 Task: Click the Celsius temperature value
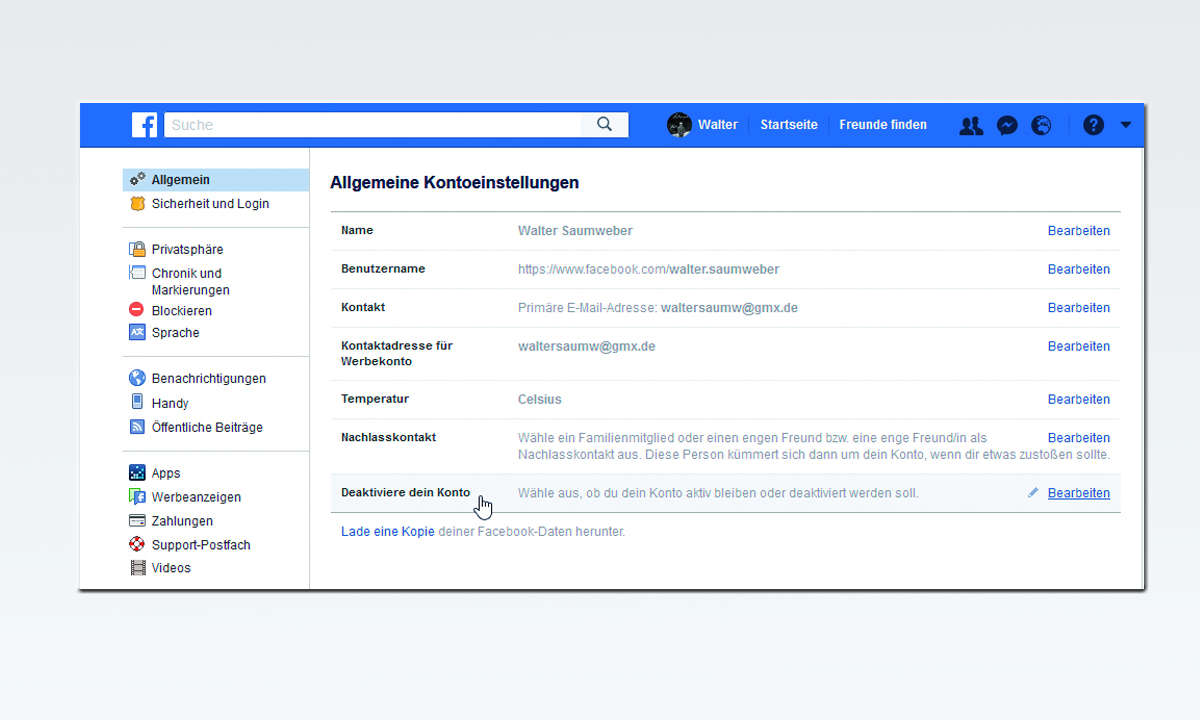[x=540, y=399]
